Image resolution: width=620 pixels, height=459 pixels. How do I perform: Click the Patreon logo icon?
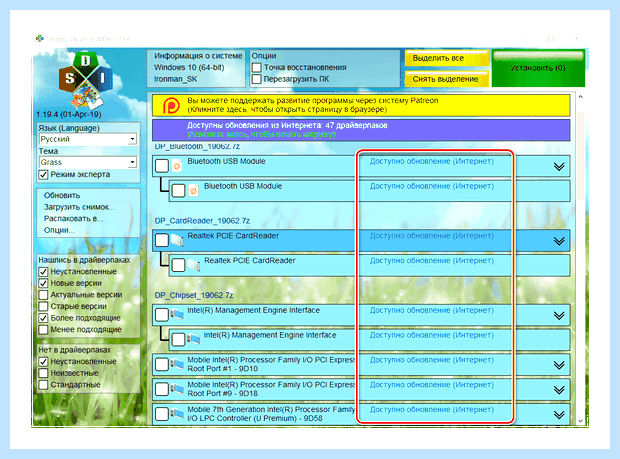click(x=171, y=106)
